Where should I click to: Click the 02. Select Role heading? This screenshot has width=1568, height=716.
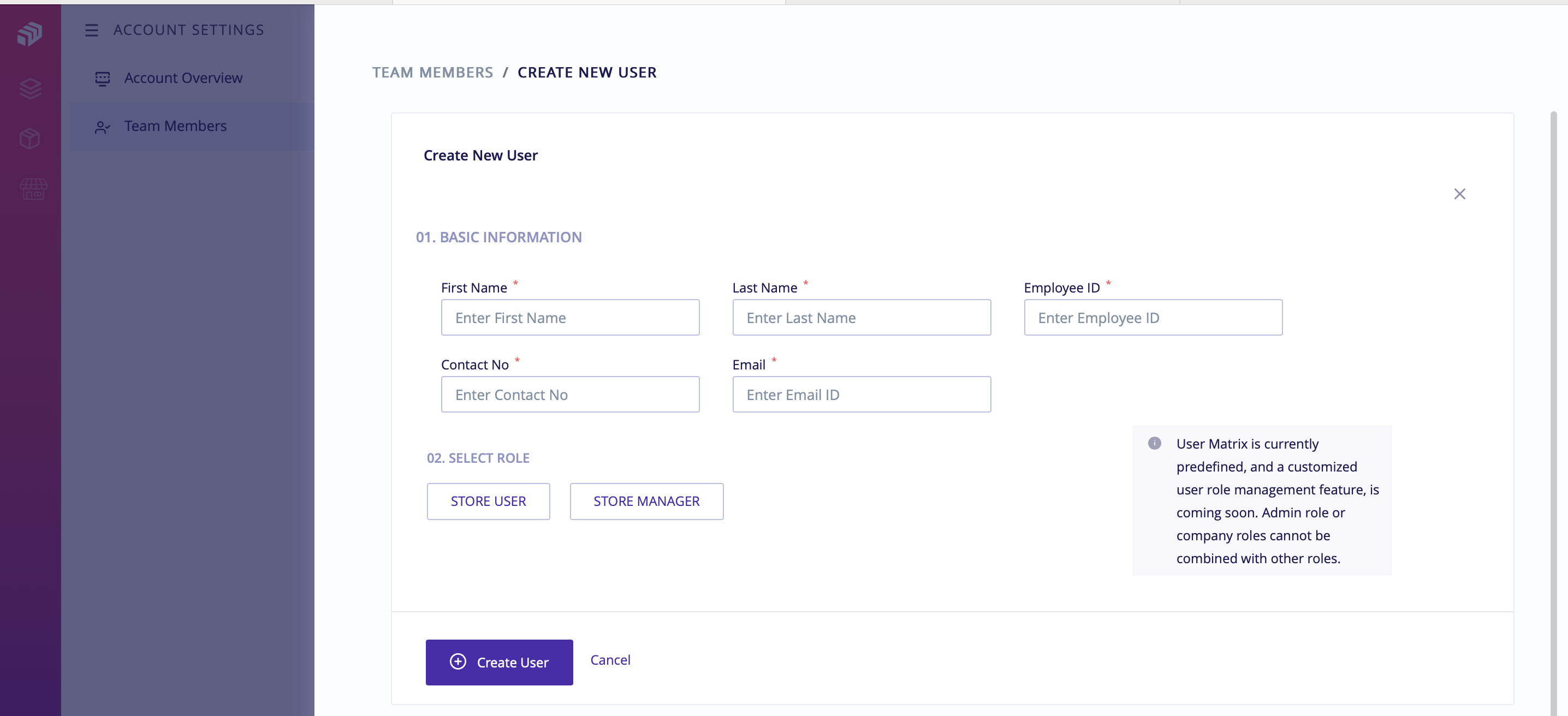coord(478,458)
